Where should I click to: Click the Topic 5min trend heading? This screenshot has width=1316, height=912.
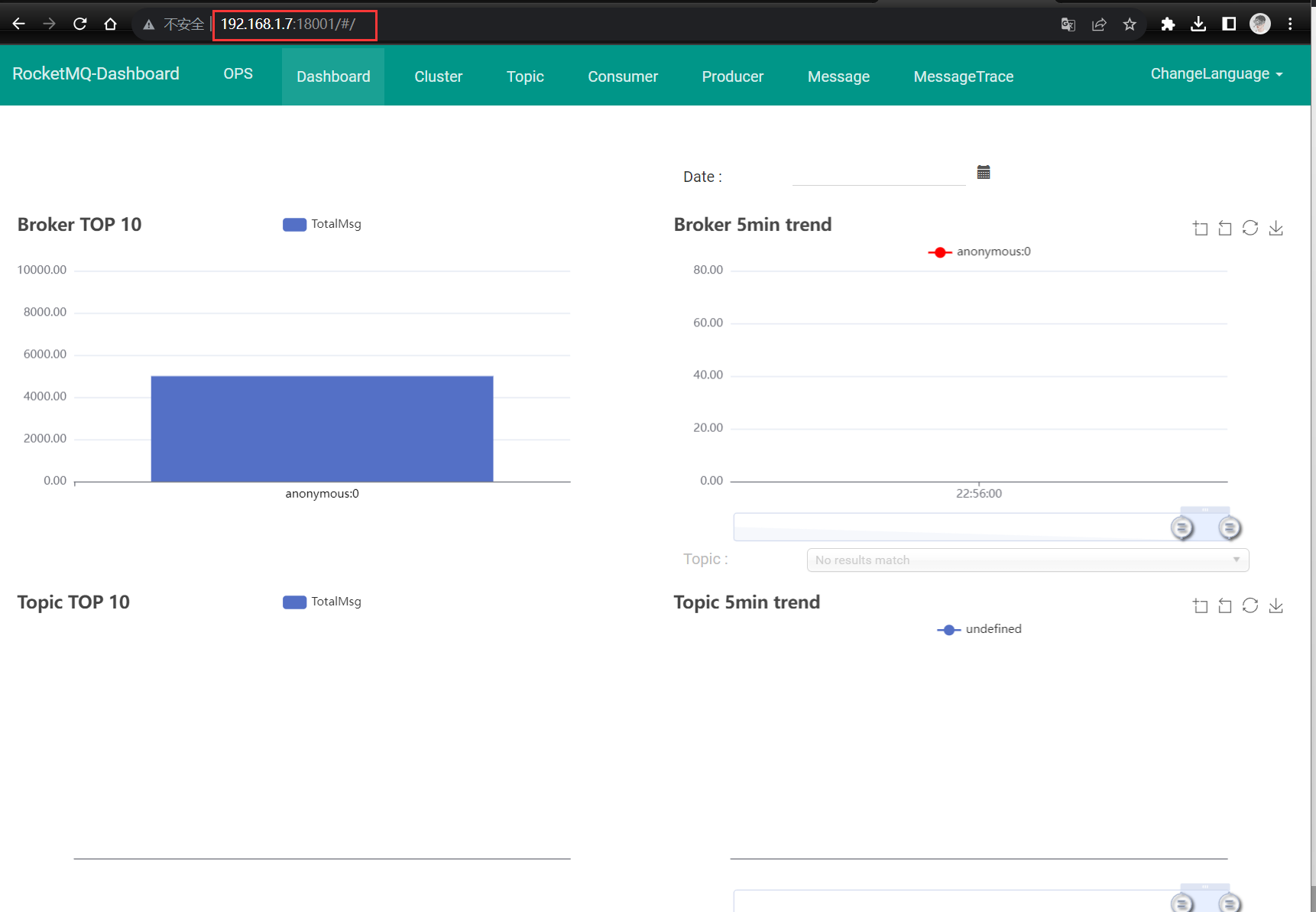(747, 602)
